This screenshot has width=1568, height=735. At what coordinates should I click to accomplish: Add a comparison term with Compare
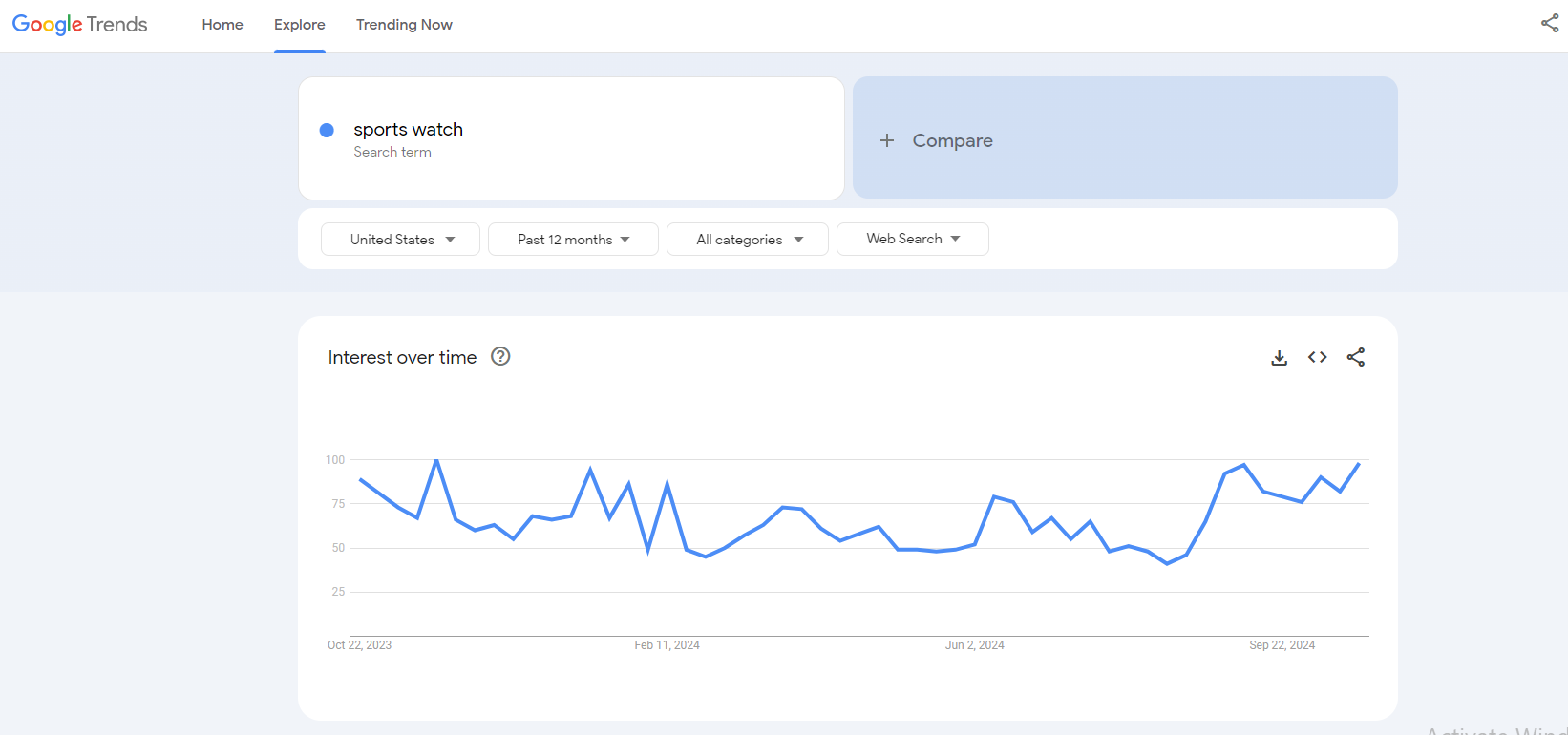tap(1125, 138)
